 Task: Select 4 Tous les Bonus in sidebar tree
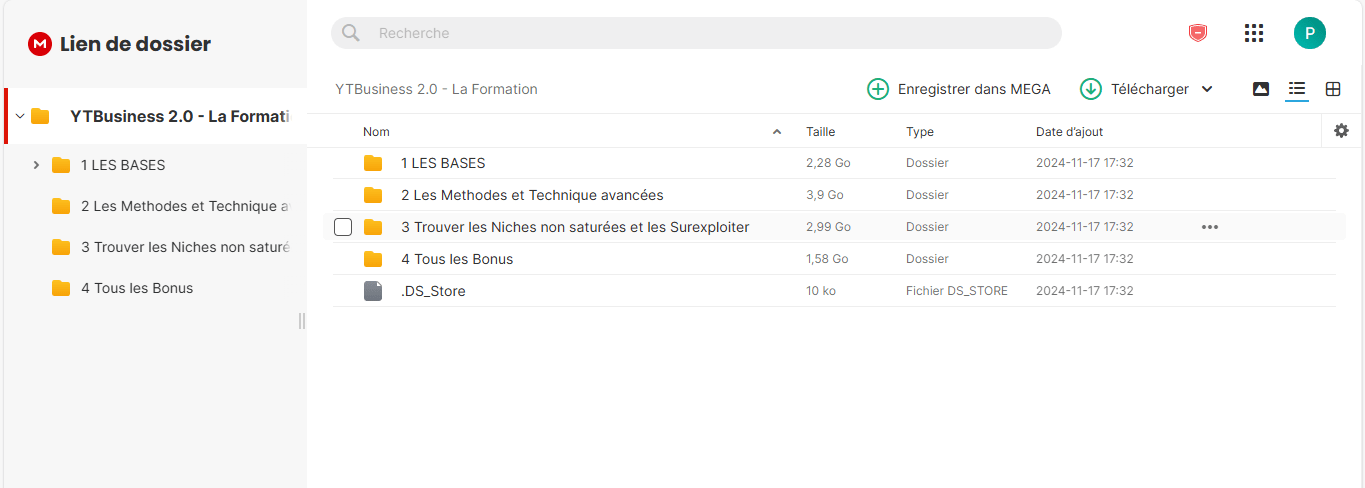(137, 288)
